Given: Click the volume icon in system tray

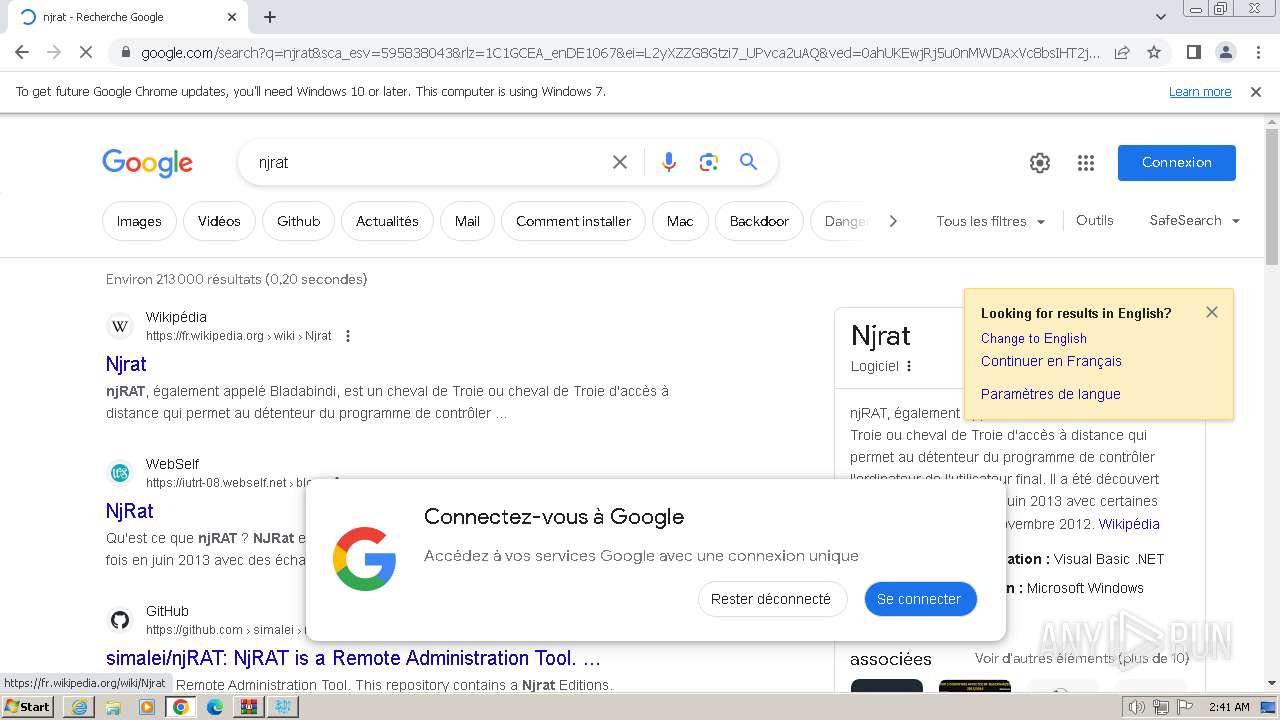Looking at the screenshot, I should tap(1136, 707).
